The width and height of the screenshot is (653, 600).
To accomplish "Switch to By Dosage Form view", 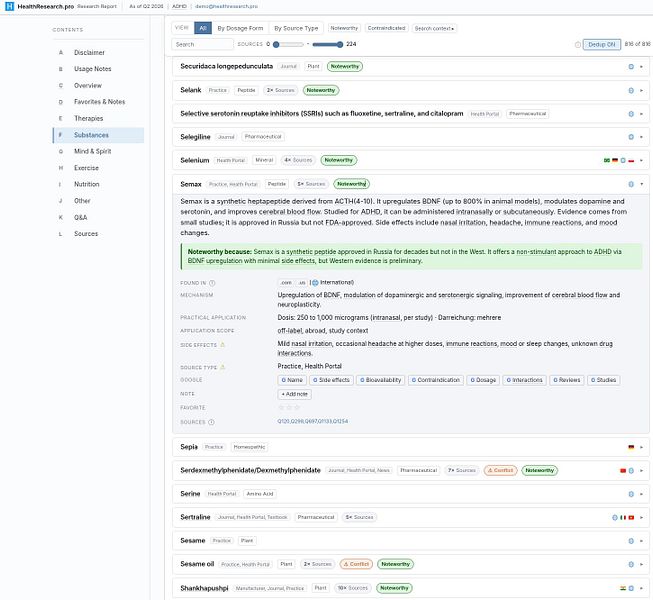I will pyautogui.click(x=240, y=28).
